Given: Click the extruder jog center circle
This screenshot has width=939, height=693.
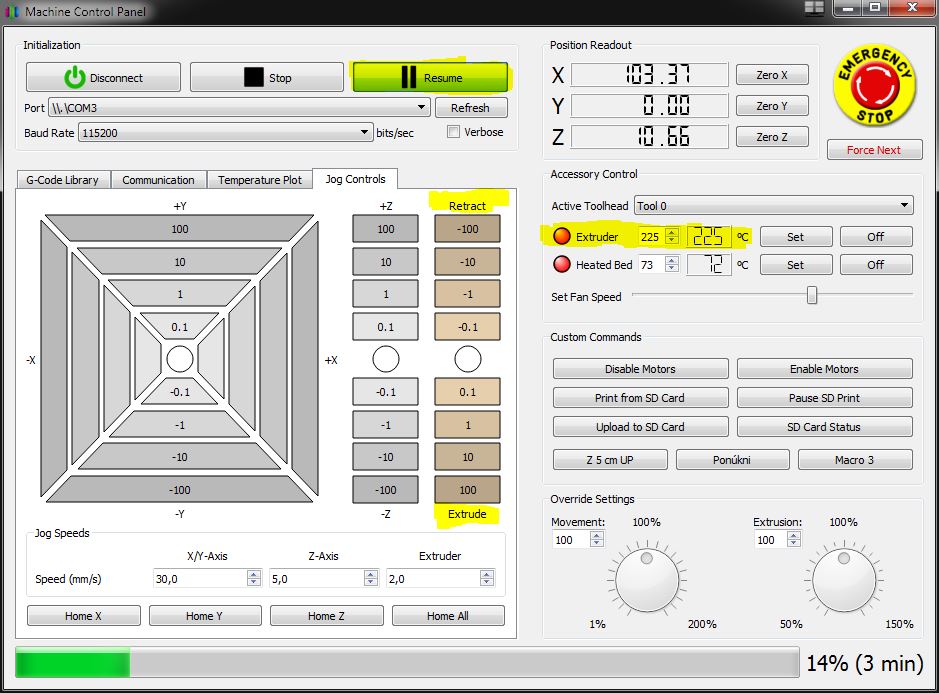Looking at the screenshot, I should pyautogui.click(x=467, y=359).
